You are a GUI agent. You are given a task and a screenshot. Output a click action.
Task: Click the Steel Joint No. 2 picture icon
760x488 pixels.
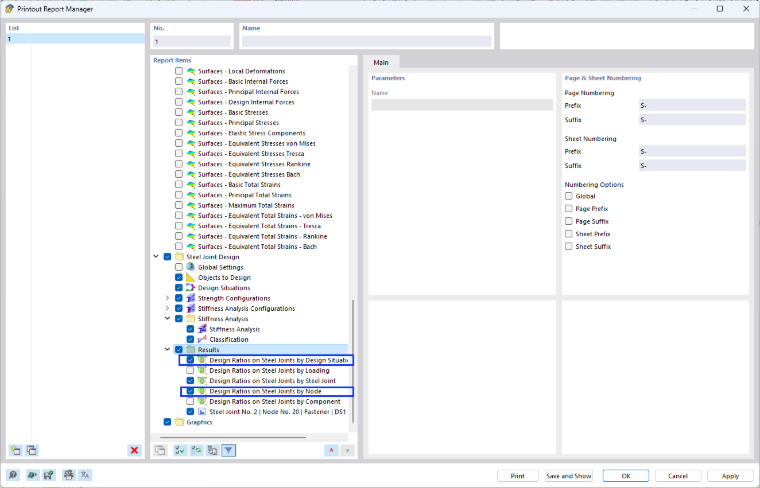click(x=202, y=411)
